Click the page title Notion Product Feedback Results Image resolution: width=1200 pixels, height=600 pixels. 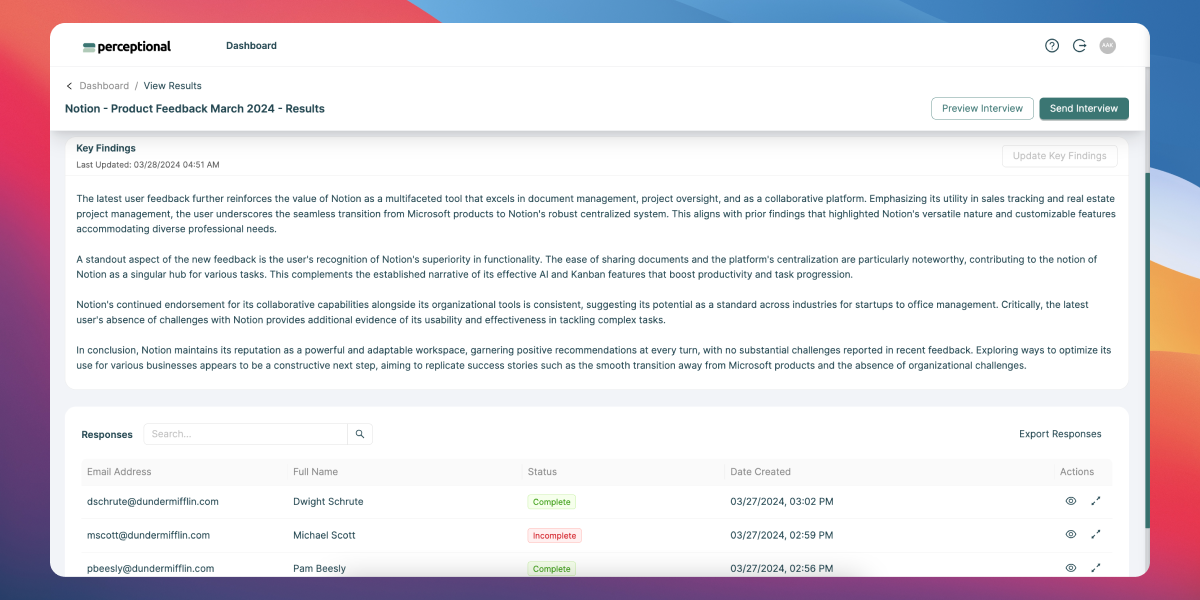pos(195,108)
